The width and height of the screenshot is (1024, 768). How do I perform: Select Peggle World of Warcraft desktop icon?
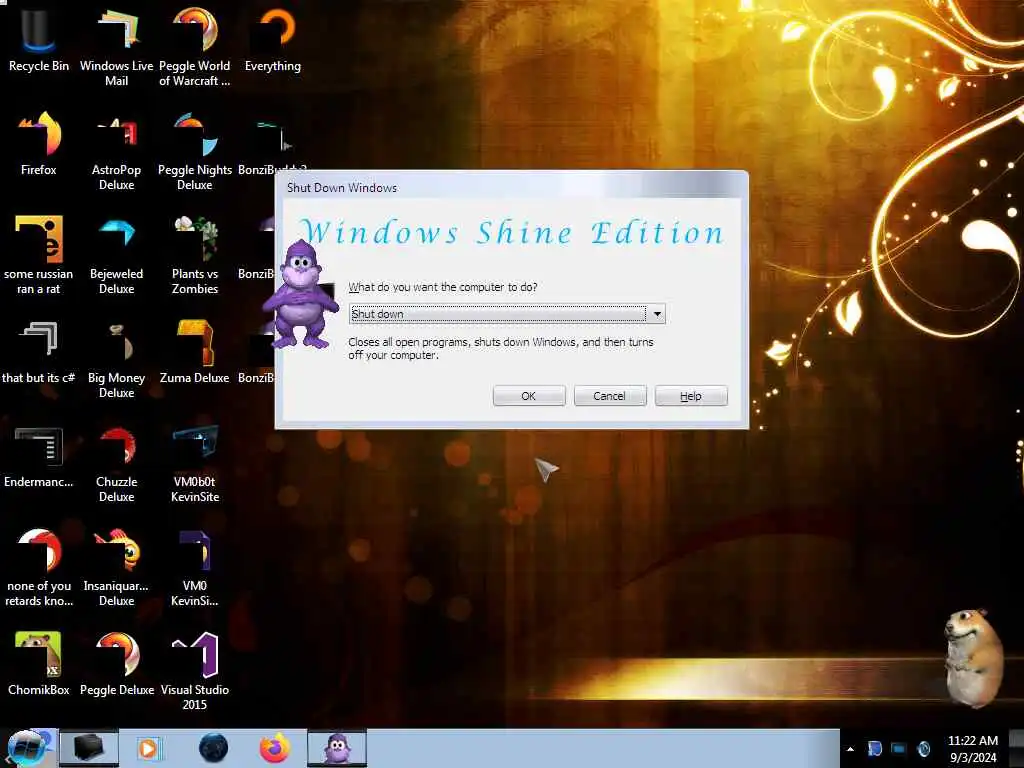tap(195, 46)
